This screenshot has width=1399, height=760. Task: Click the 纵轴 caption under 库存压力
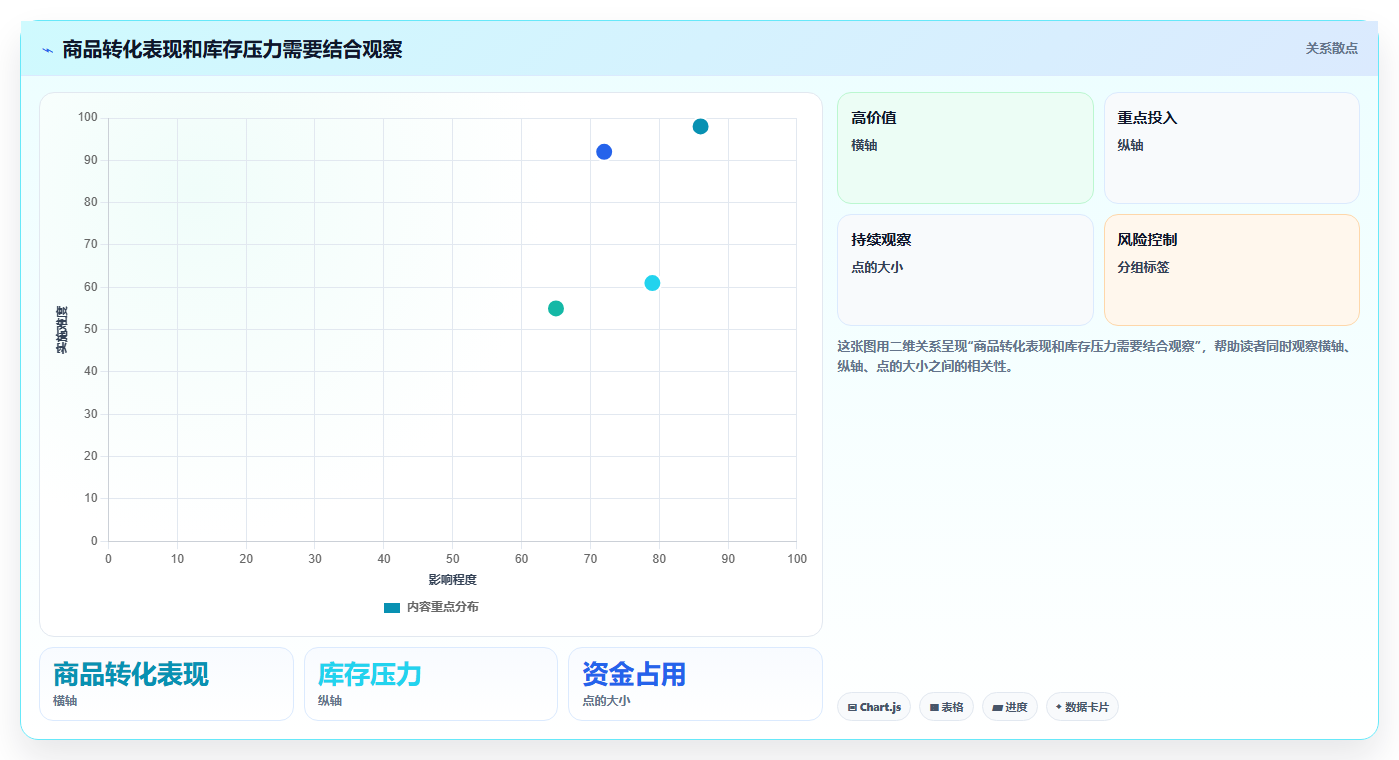point(330,701)
